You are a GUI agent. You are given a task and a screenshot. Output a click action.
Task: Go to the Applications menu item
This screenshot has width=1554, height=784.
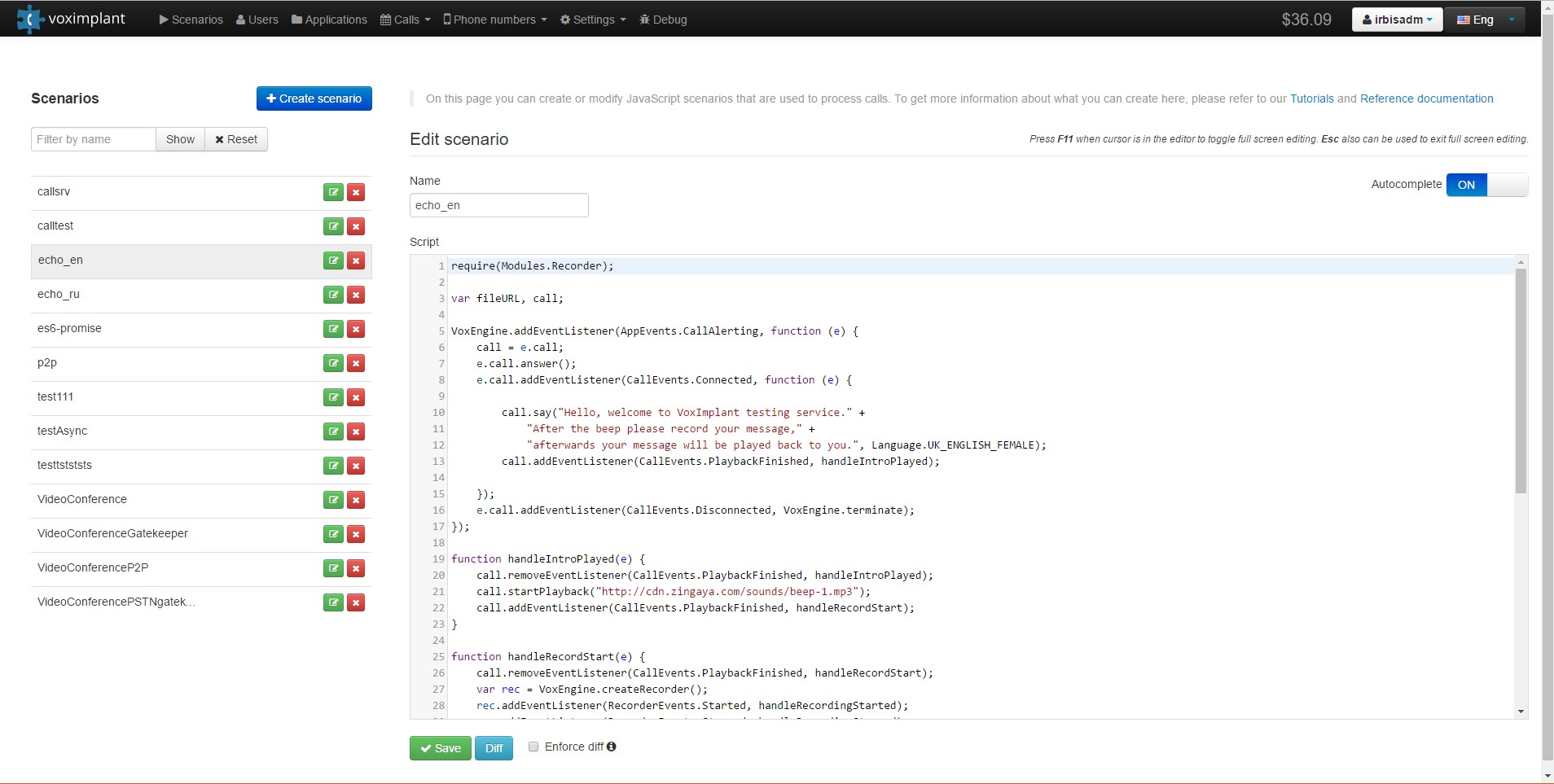click(x=329, y=20)
